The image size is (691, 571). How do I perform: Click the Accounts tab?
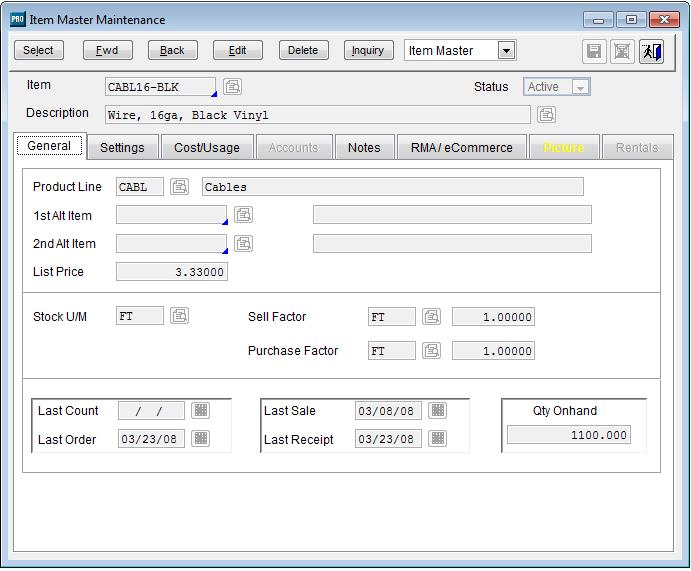293,148
